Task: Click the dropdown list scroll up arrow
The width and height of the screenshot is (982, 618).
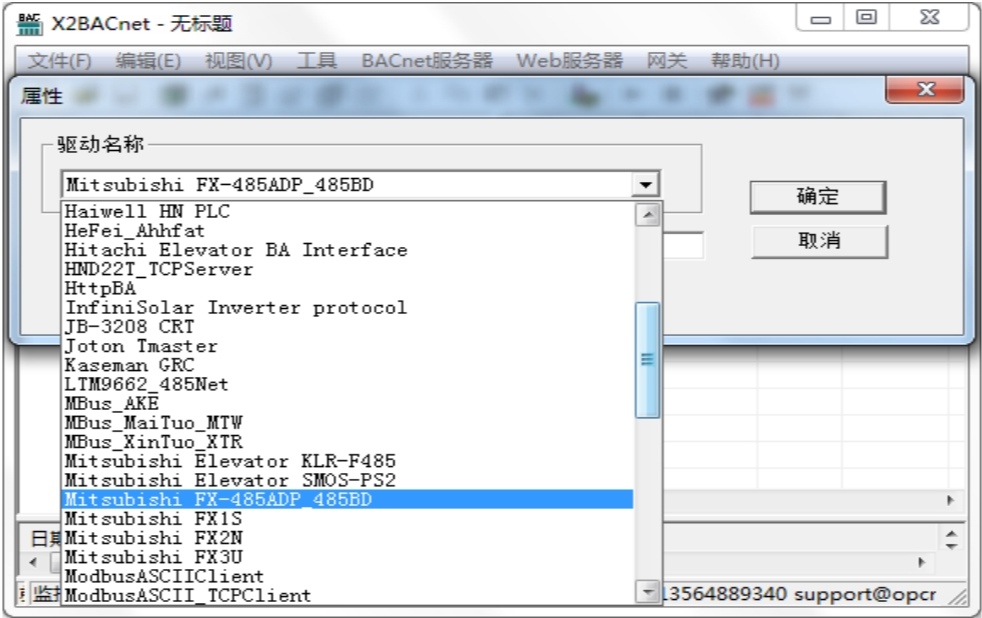Action: pos(648,215)
